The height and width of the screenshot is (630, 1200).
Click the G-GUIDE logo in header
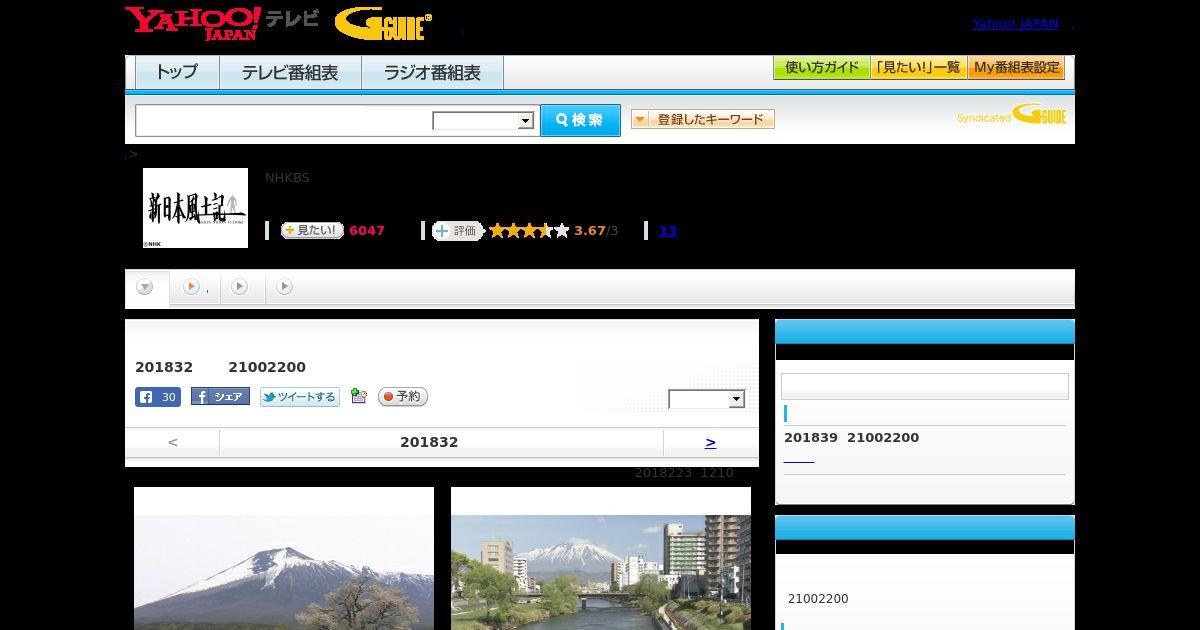pyautogui.click(x=383, y=24)
